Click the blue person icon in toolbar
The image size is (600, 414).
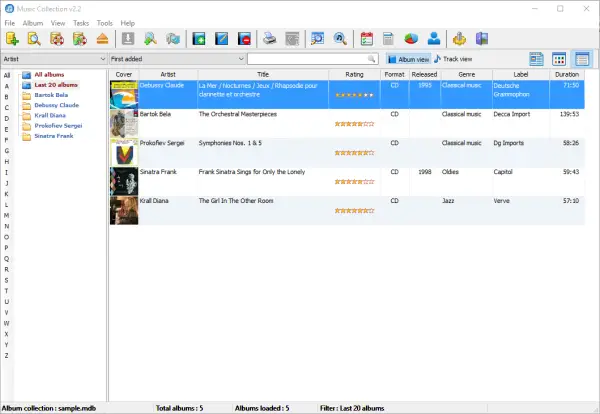tap(433, 39)
